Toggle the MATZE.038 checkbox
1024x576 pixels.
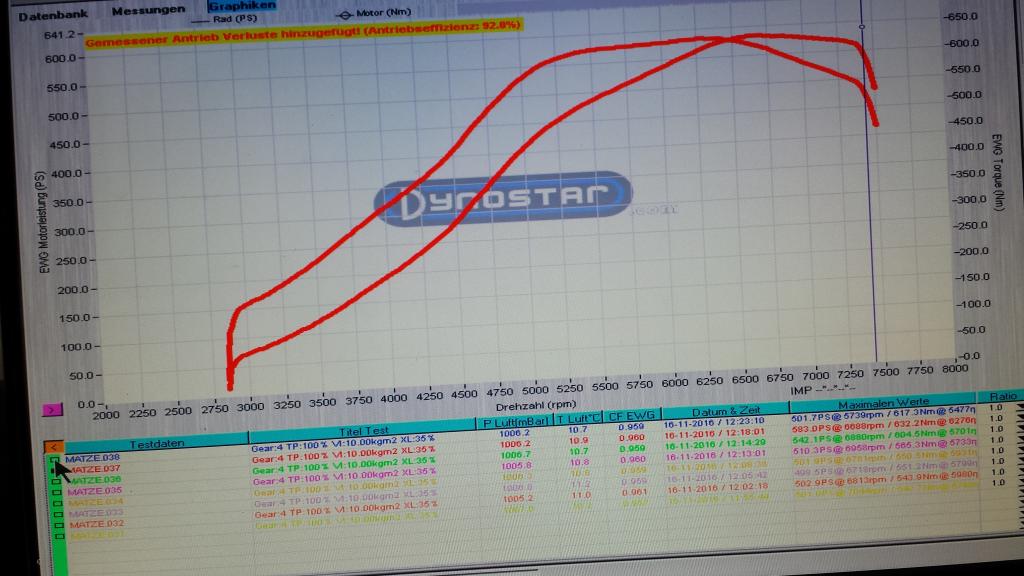[56, 458]
